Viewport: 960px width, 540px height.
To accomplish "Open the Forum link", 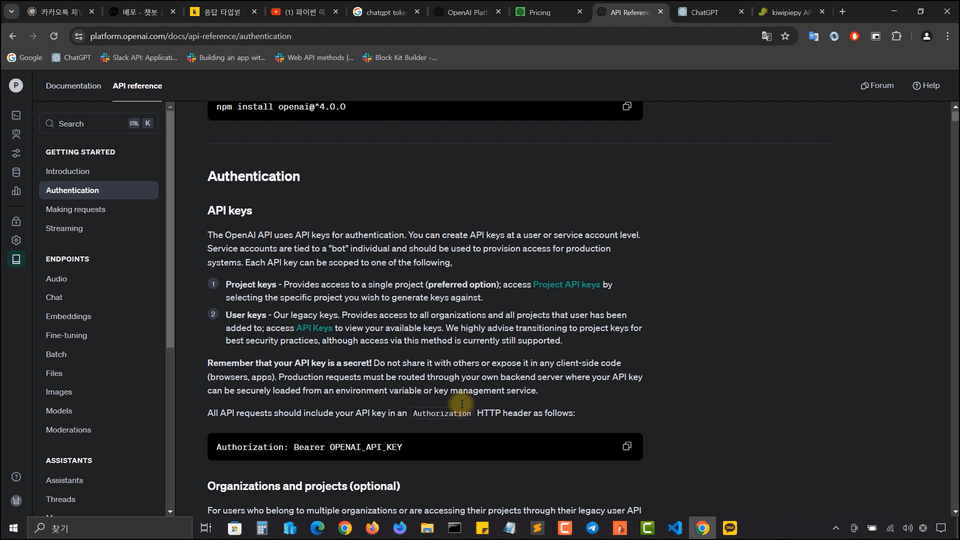I will click(x=877, y=86).
